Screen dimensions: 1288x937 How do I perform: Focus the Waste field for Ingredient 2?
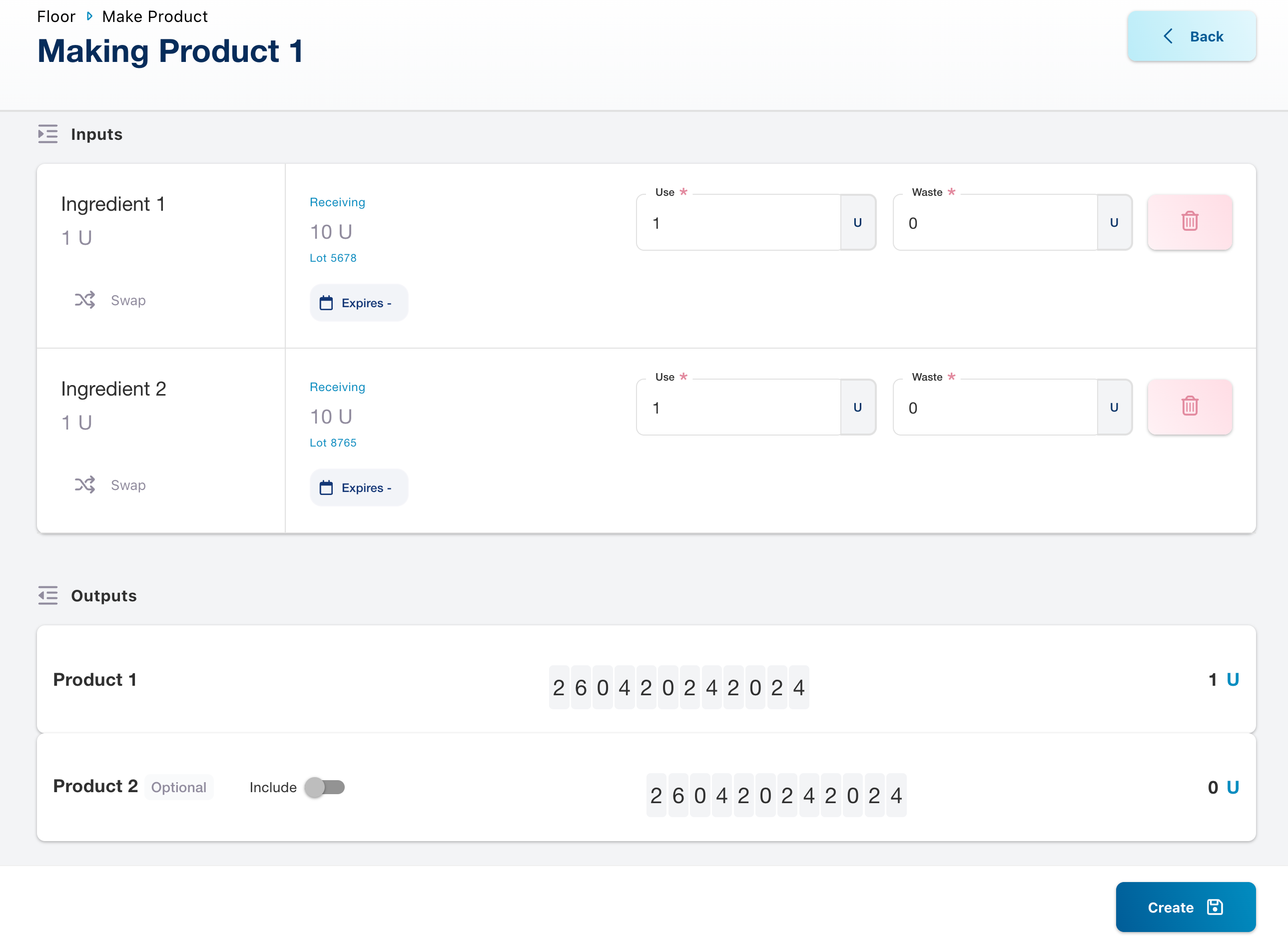(995, 407)
